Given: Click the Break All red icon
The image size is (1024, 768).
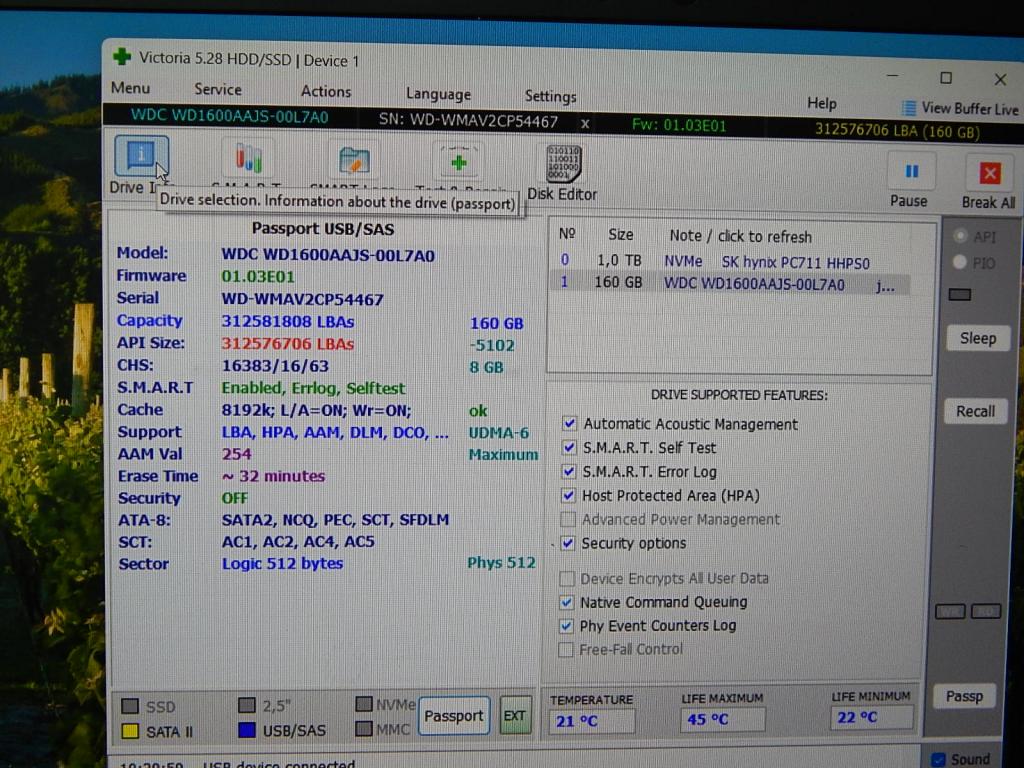Looking at the screenshot, I should 990,174.
